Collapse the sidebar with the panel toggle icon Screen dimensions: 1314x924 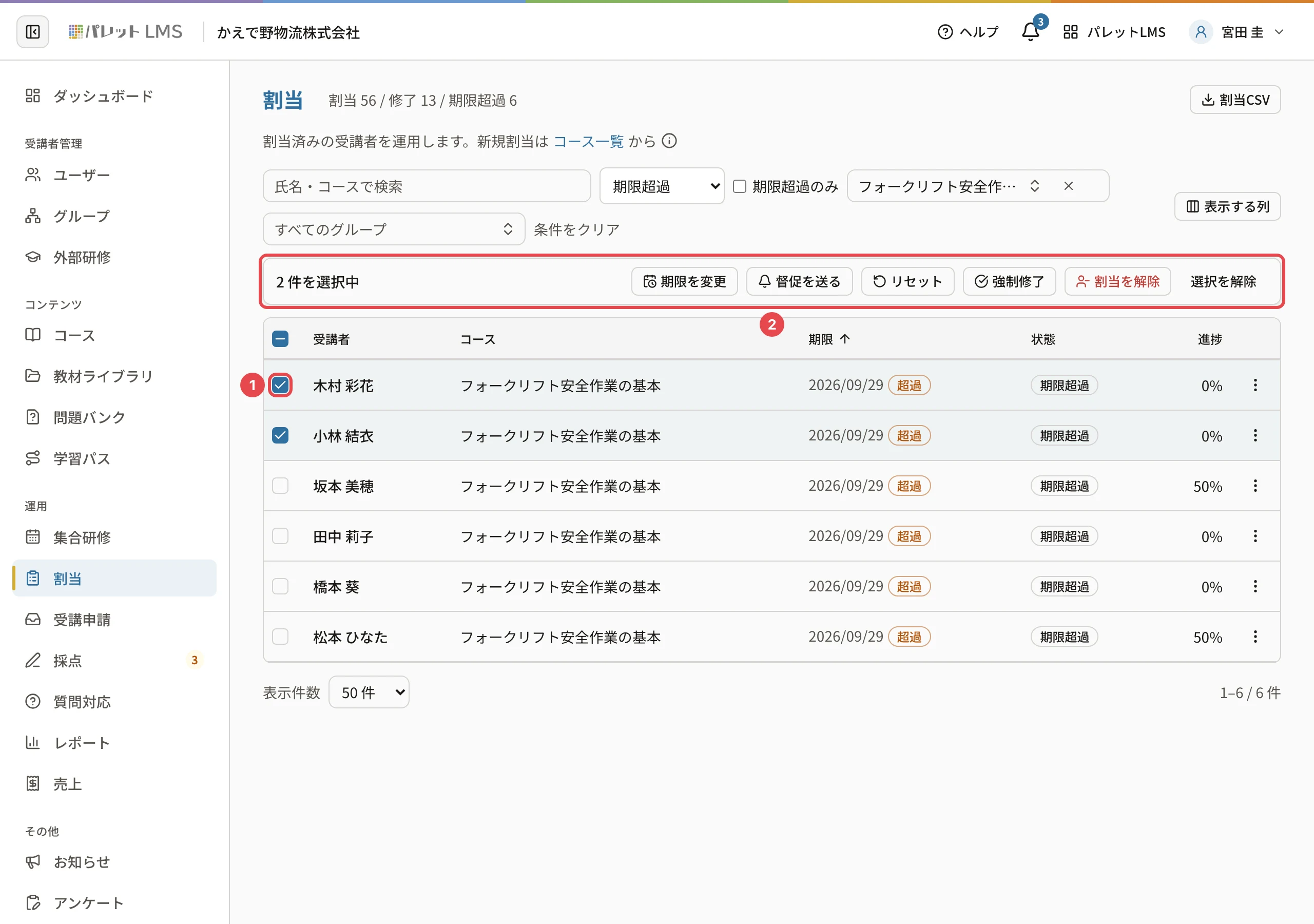(x=33, y=31)
